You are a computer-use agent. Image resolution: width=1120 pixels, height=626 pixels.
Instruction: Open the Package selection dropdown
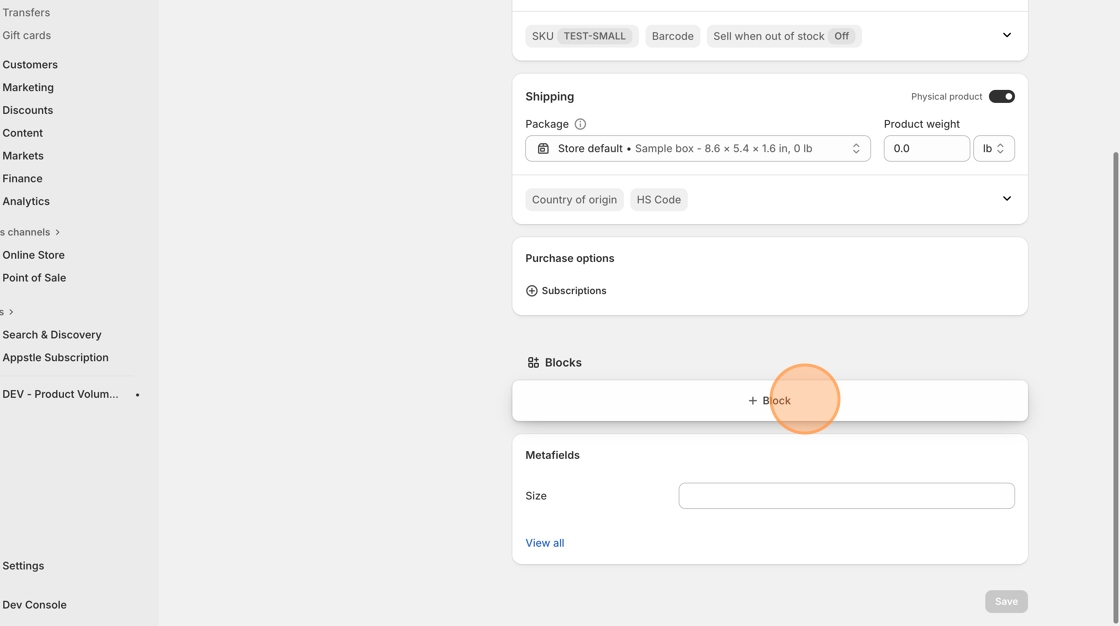point(697,149)
